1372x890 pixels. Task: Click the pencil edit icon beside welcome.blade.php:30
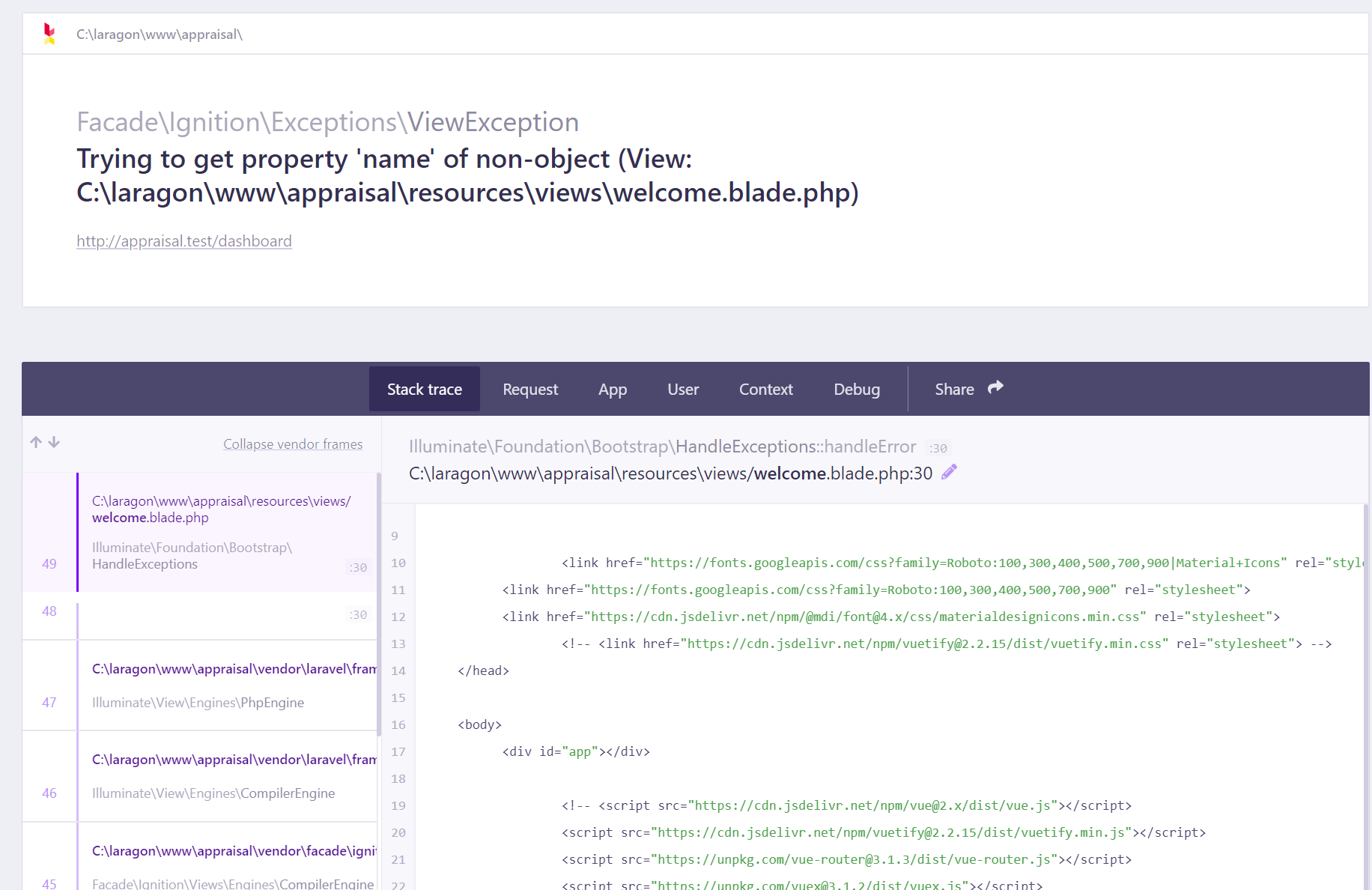(x=949, y=472)
